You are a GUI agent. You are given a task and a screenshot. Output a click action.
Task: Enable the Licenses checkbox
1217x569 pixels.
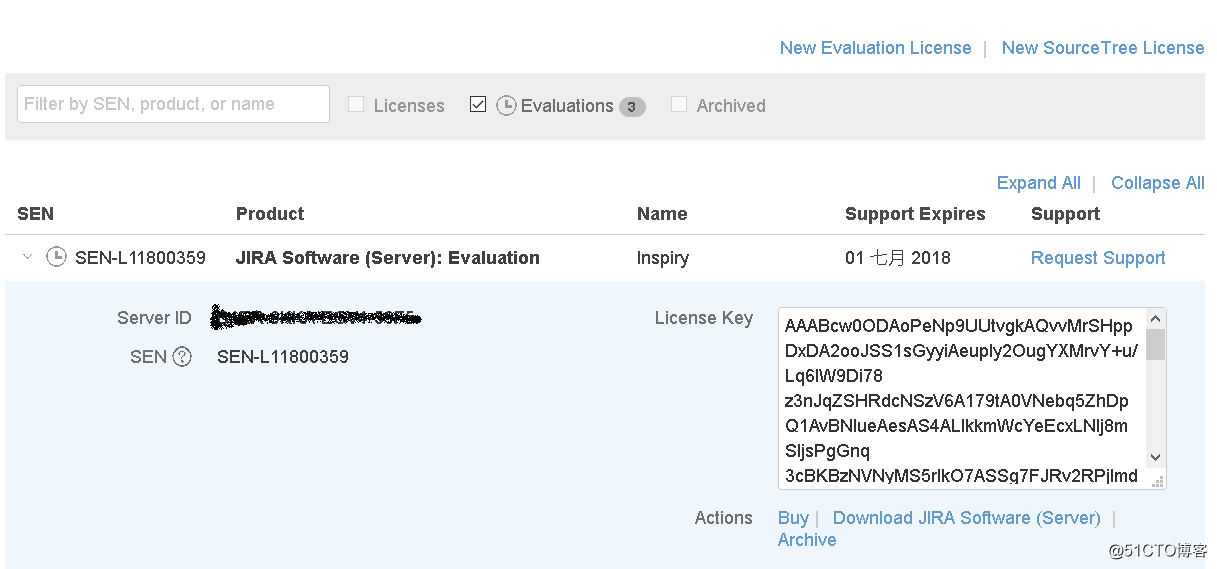coord(356,104)
